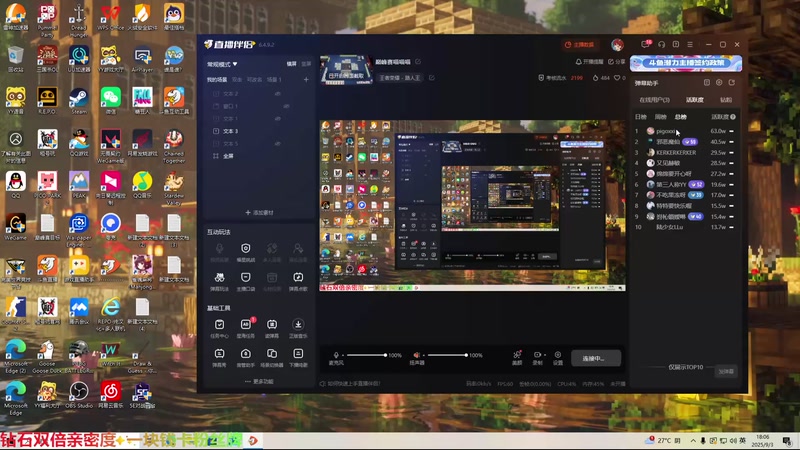Viewport: 800px width, 450px height.
Task: Expand KERKERKERKER row minus button
Action: coord(732,153)
